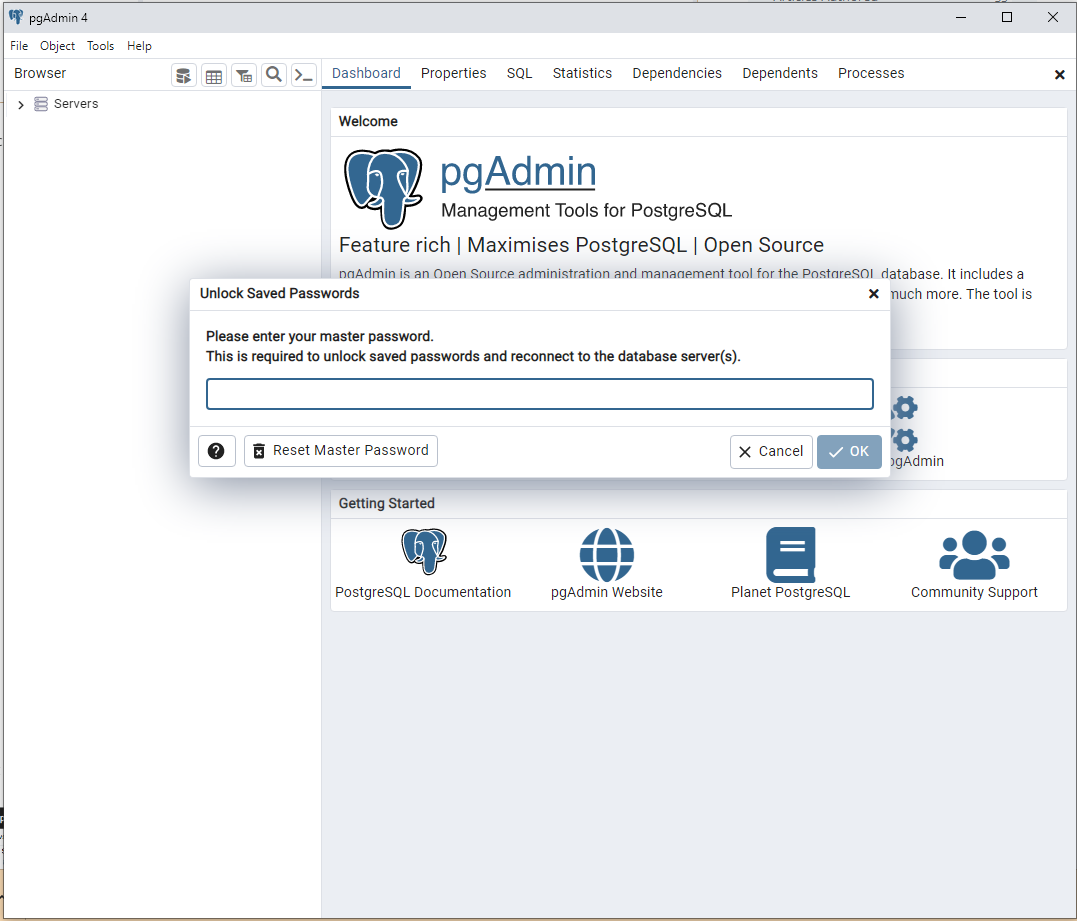Open the Statistics tab

[582, 73]
